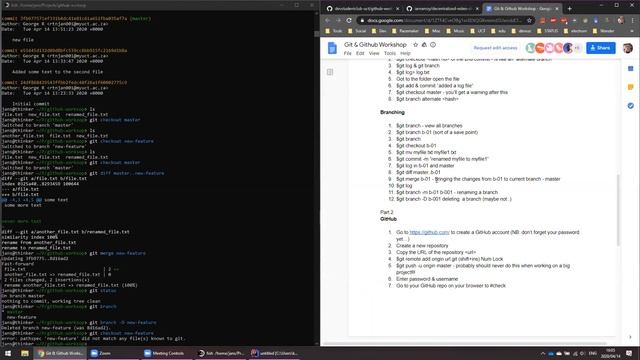Open the Tools menu in Docs

pos(390,53)
